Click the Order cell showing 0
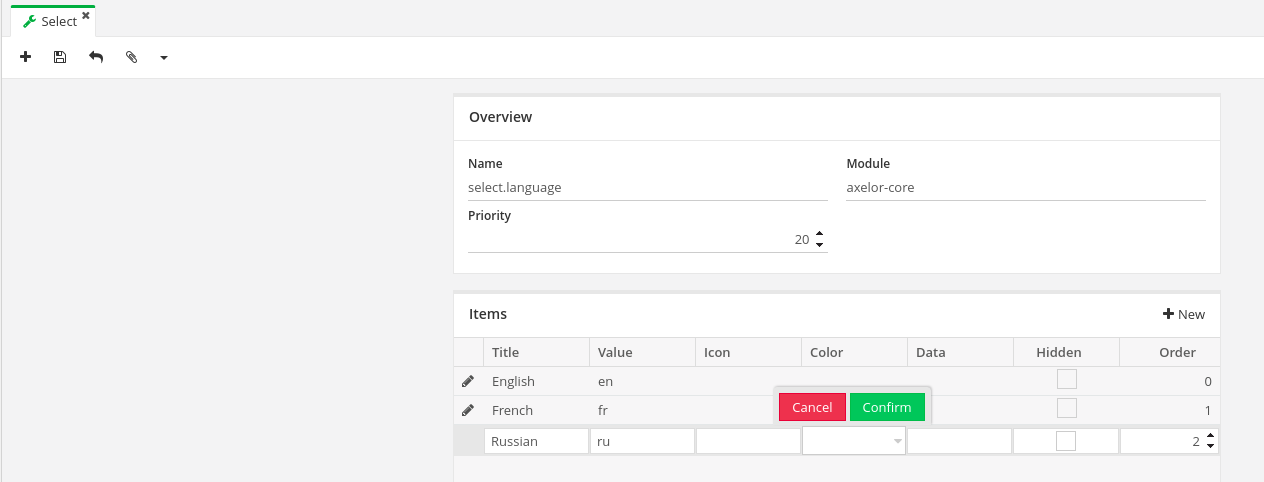 coord(1170,381)
